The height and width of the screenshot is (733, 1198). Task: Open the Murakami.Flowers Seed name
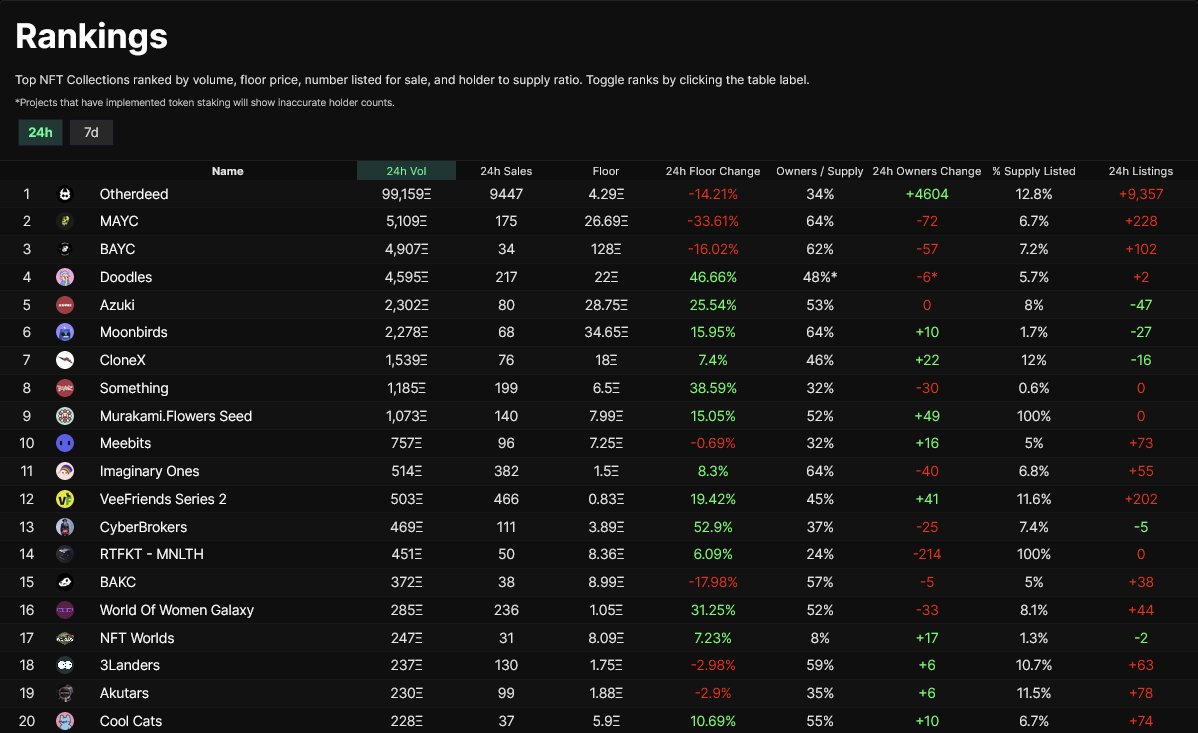click(x=176, y=416)
